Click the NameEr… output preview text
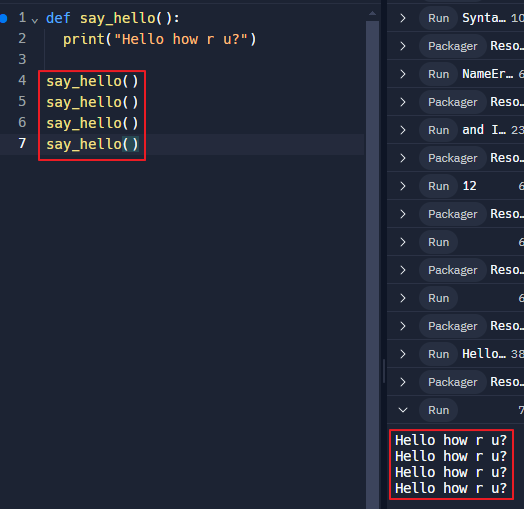Image resolution: width=524 pixels, height=509 pixels. [x=487, y=74]
